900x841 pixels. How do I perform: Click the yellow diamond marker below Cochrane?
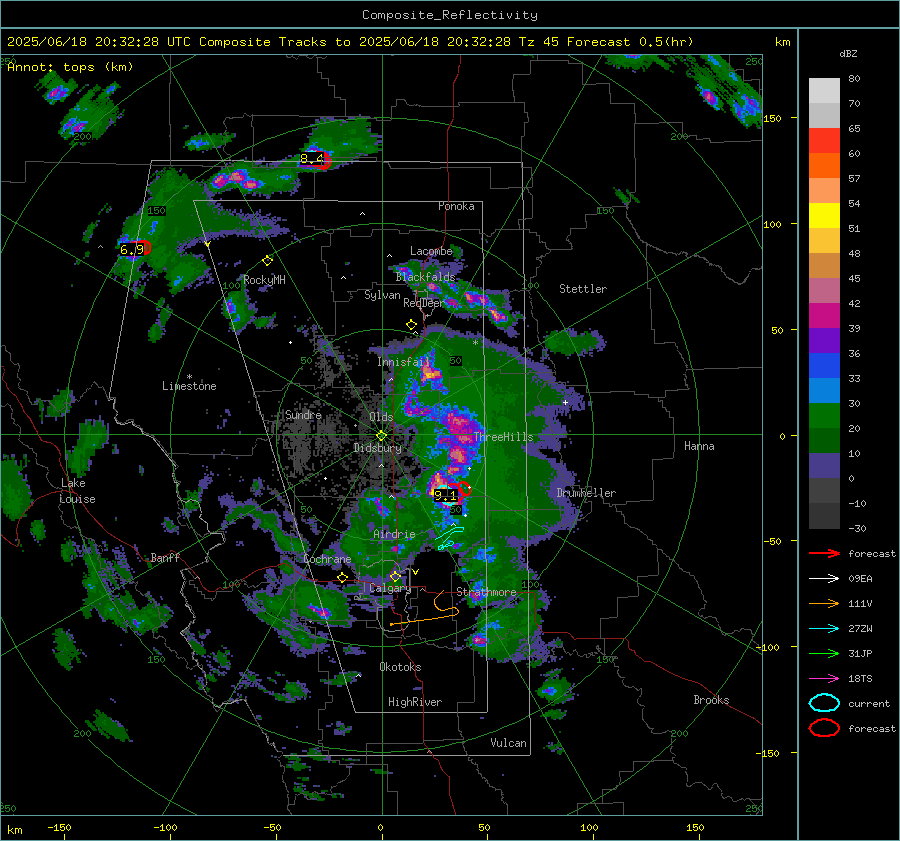pos(343,578)
